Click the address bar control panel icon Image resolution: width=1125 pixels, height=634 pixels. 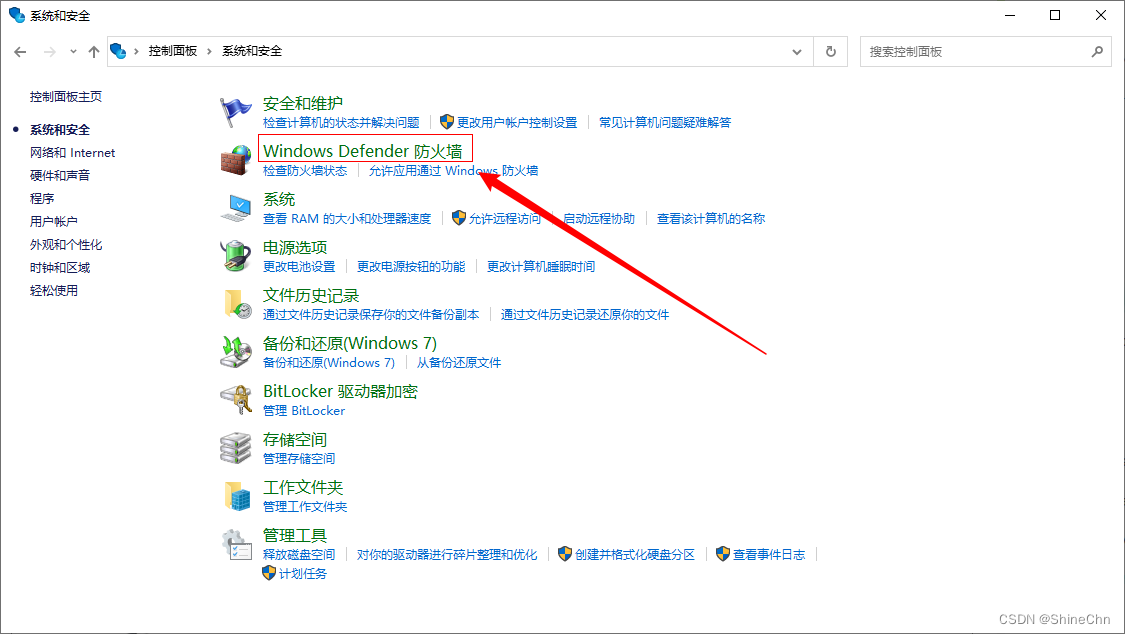pos(118,51)
